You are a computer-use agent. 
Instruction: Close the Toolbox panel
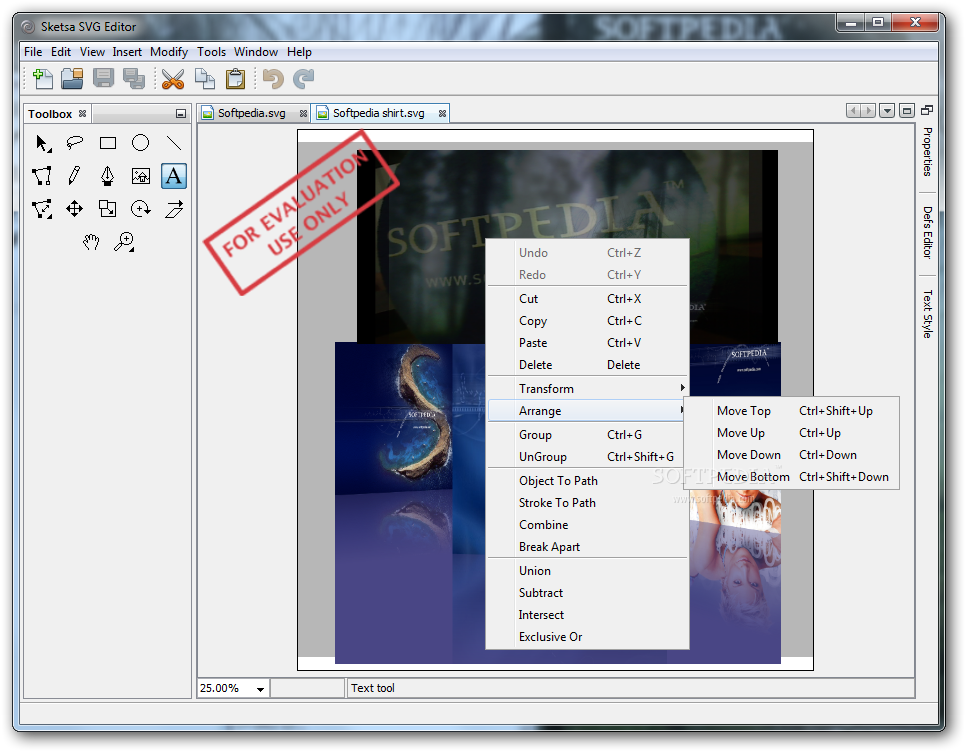click(83, 114)
